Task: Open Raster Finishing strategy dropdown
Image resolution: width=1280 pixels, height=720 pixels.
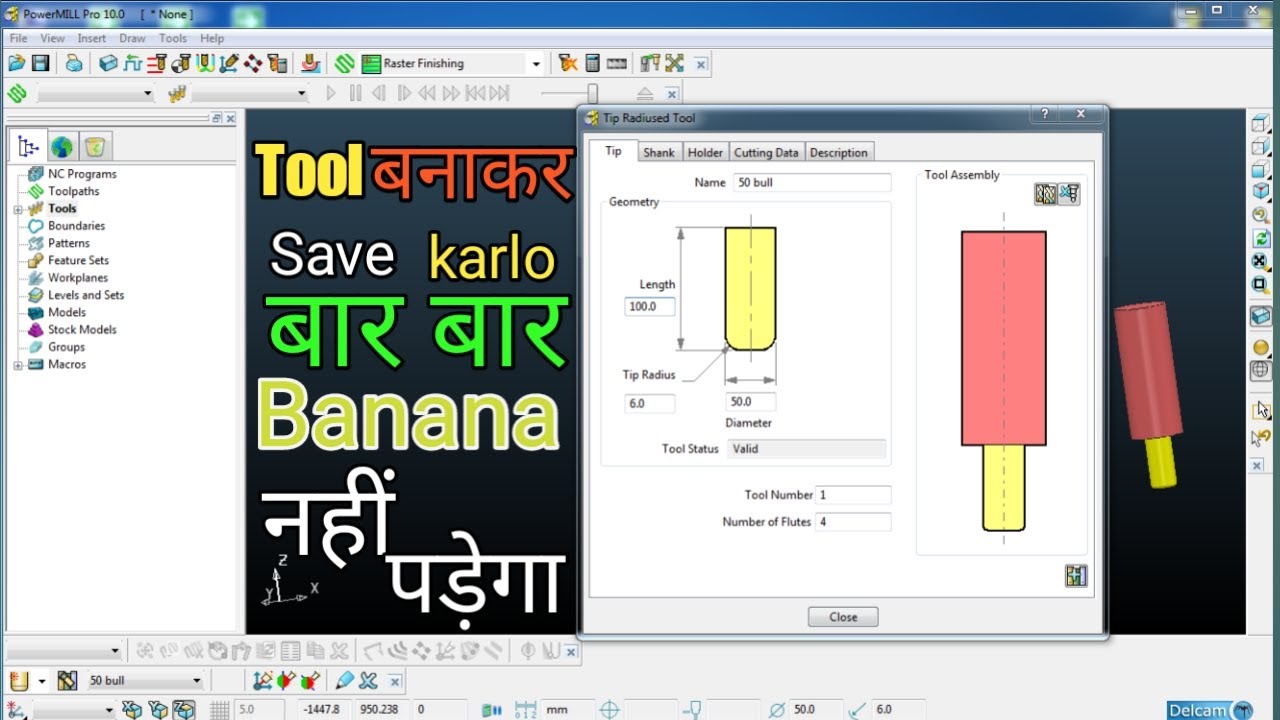Action: (x=536, y=64)
